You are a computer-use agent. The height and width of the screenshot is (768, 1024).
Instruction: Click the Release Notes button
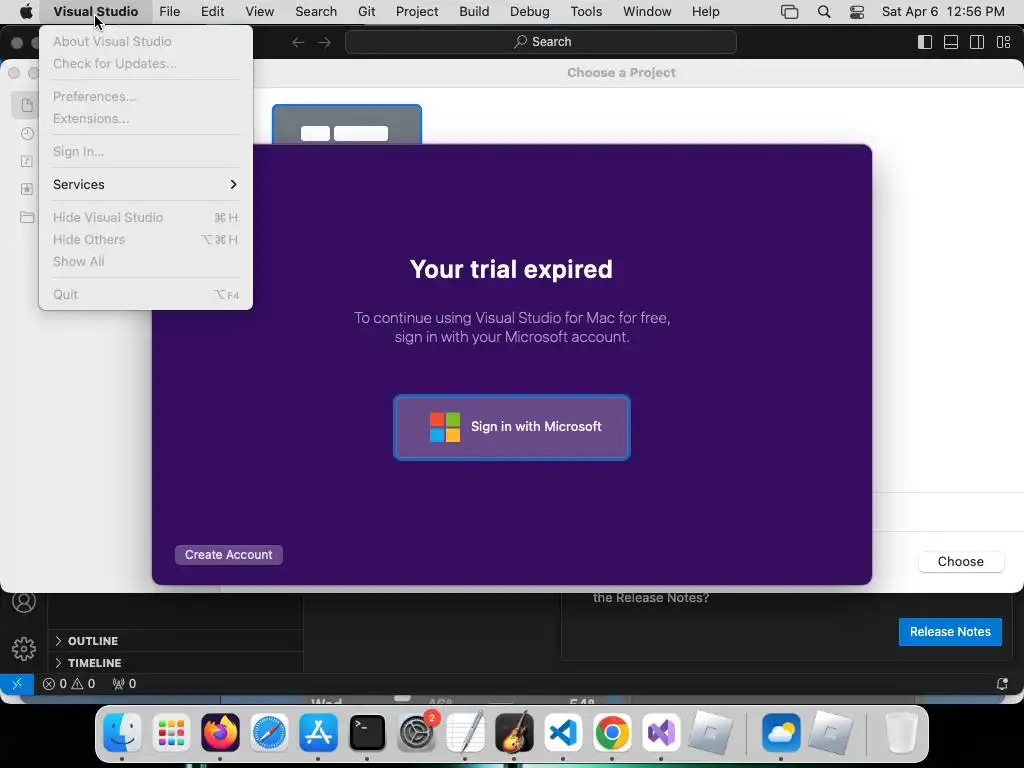(950, 632)
